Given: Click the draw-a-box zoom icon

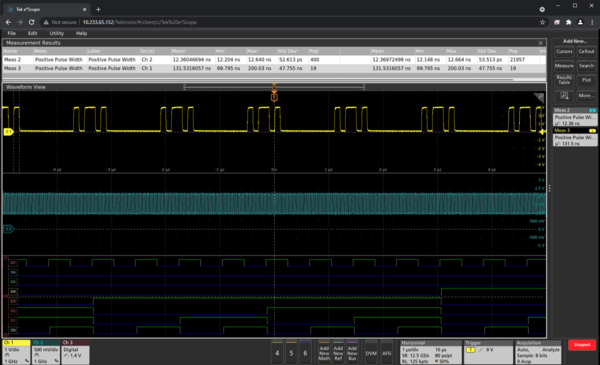Looking at the screenshot, I should (x=564, y=96).
